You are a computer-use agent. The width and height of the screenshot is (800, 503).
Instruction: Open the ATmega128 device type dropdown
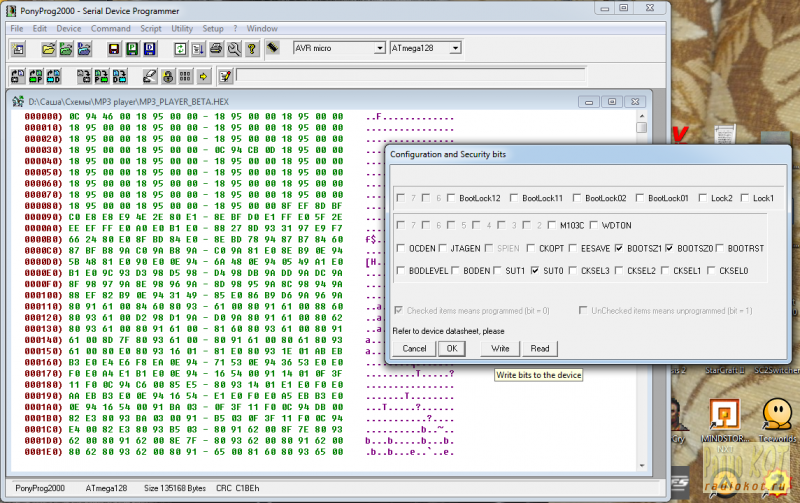point(455,48)
